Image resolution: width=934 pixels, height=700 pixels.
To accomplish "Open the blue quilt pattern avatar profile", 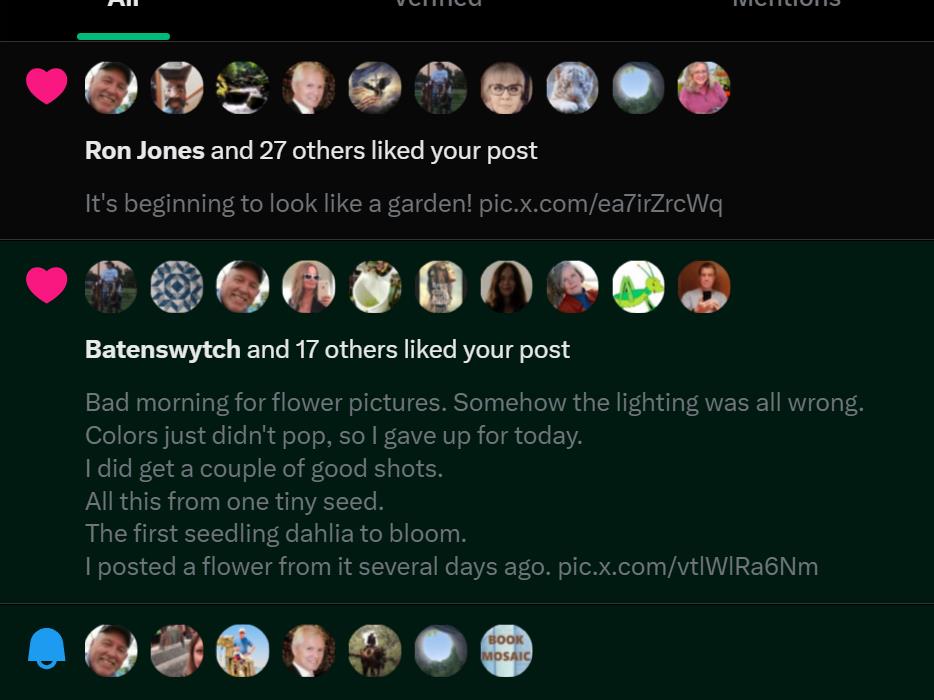I will point(177,287).
